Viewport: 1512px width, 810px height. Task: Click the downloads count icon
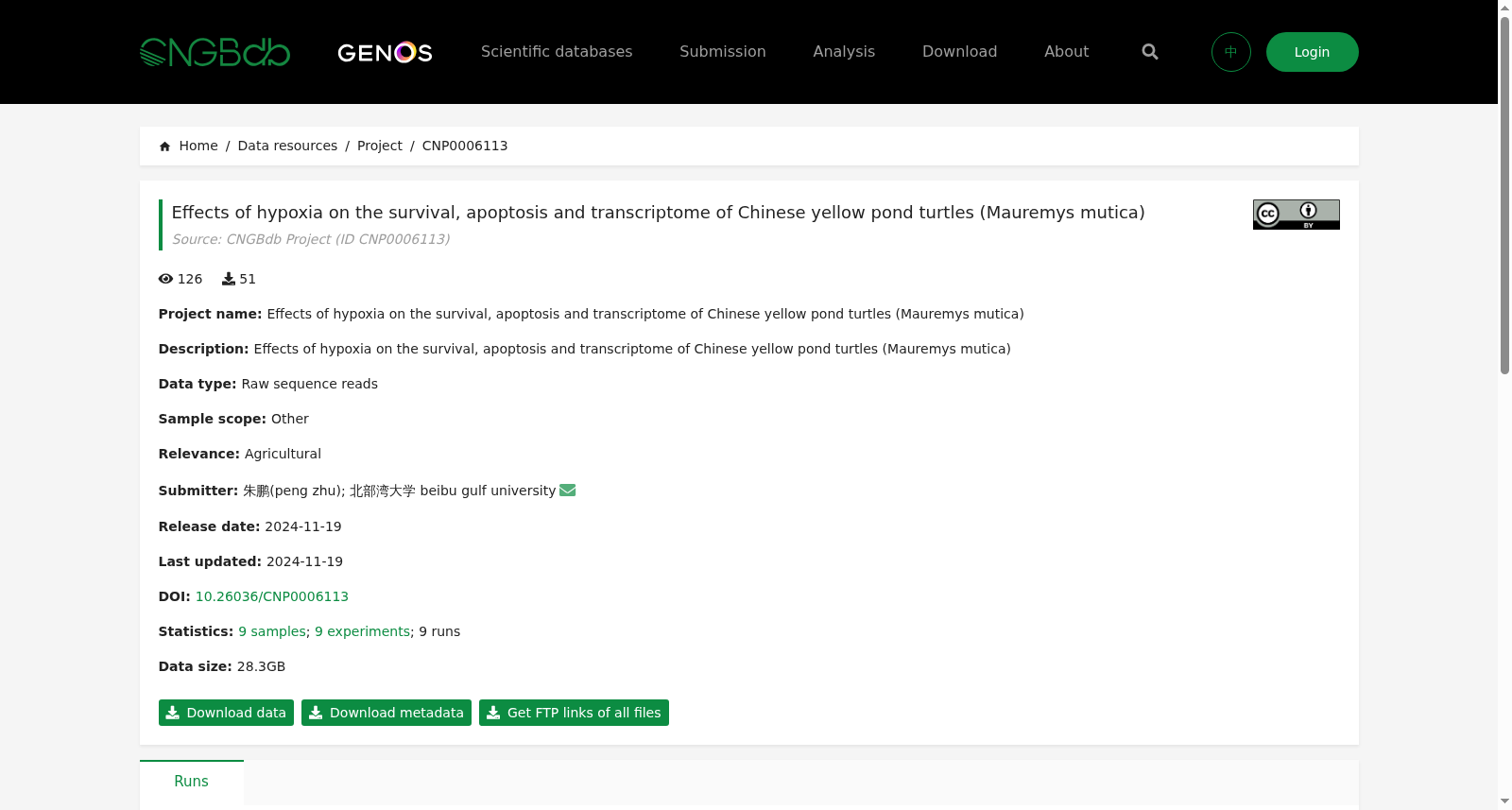tap(229, 279)
